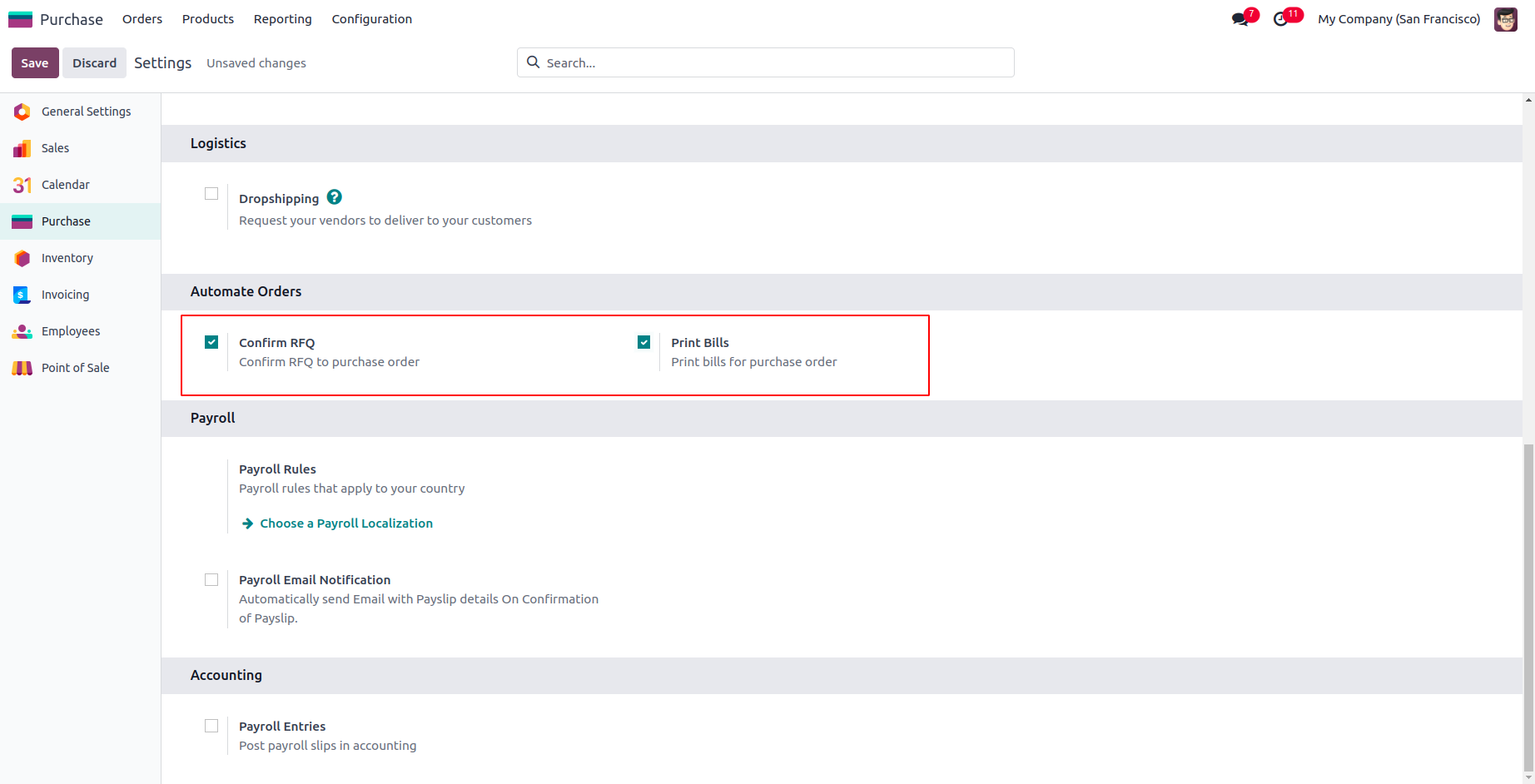Uncheck the Confirm RFQ option
Viewport: 1535px width, 784px height.
click(x=211, y=342)
